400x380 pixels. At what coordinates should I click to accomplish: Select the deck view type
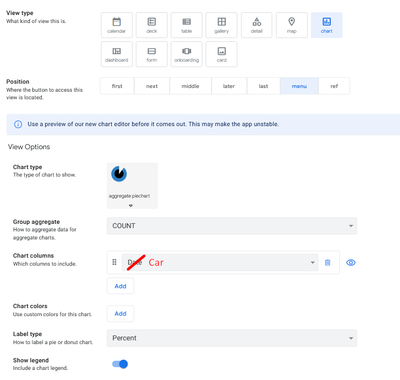152,25
